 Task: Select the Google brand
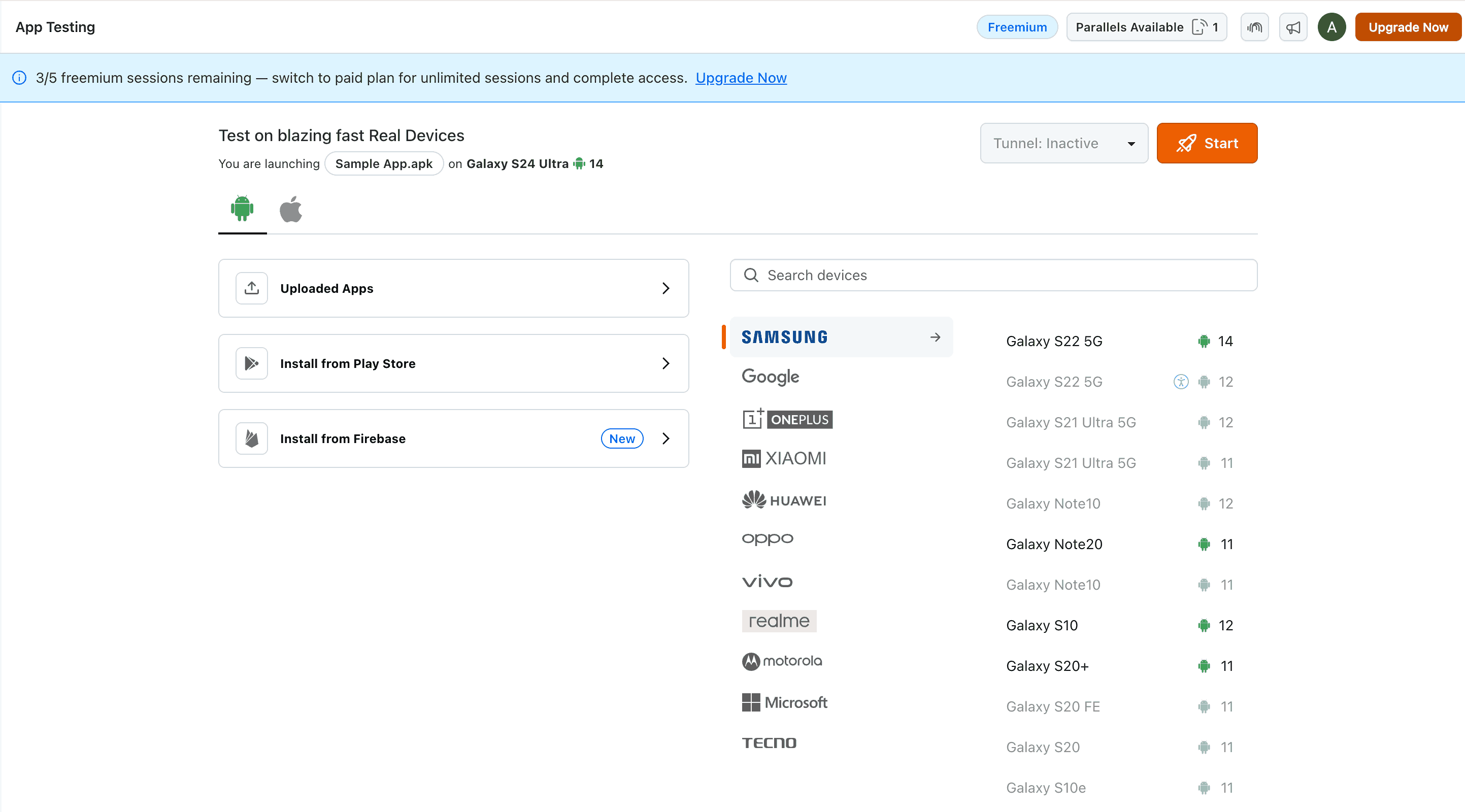click(x=771, y=377)
